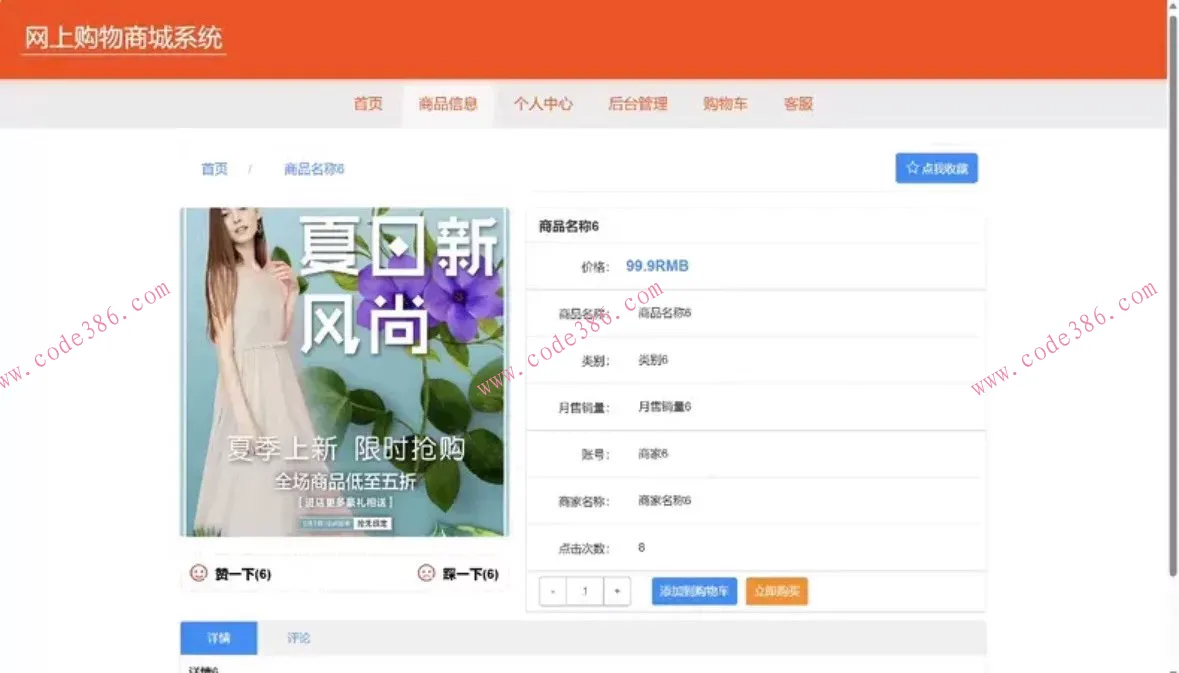Viewport: 1179px width, 673px height.
Task: Contact 客服 customer service
Action: pyautogui.click(x=797, y=104)
